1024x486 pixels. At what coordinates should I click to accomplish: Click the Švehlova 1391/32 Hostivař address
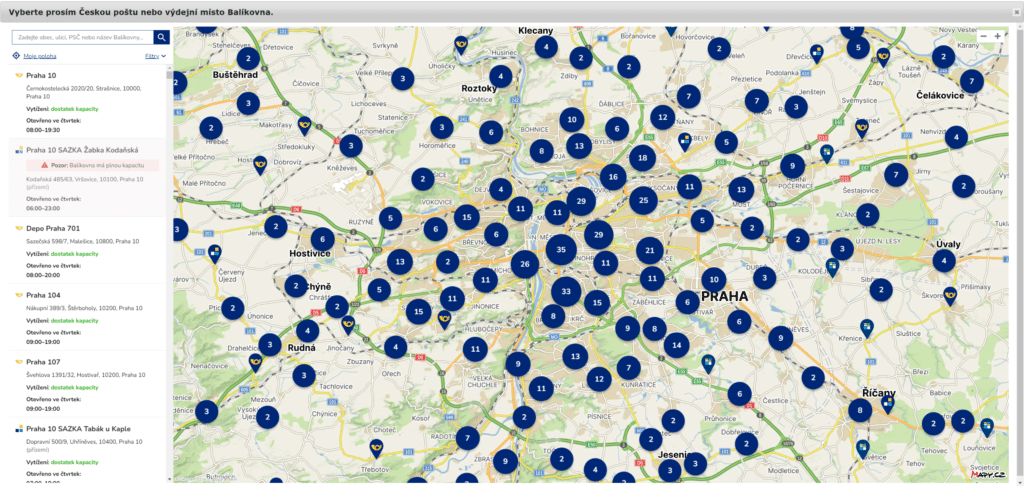86,375
